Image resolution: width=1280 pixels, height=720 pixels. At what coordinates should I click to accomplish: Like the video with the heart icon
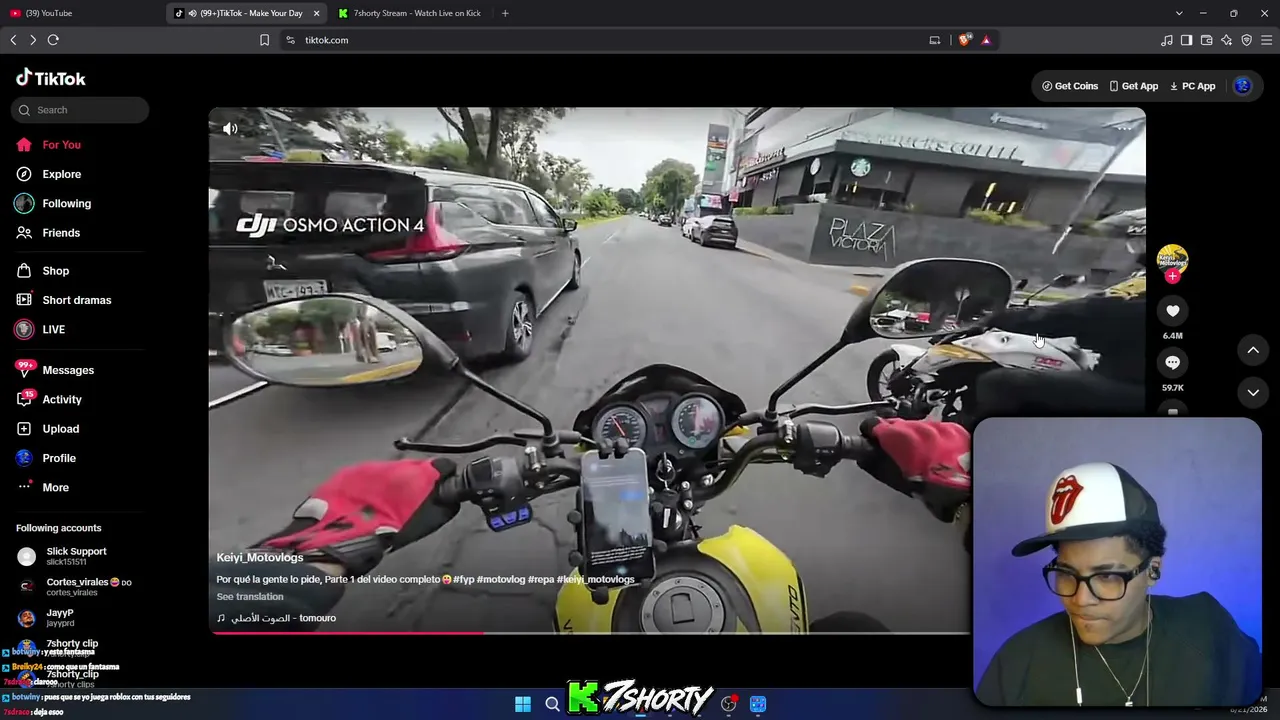coord(1172,311)
